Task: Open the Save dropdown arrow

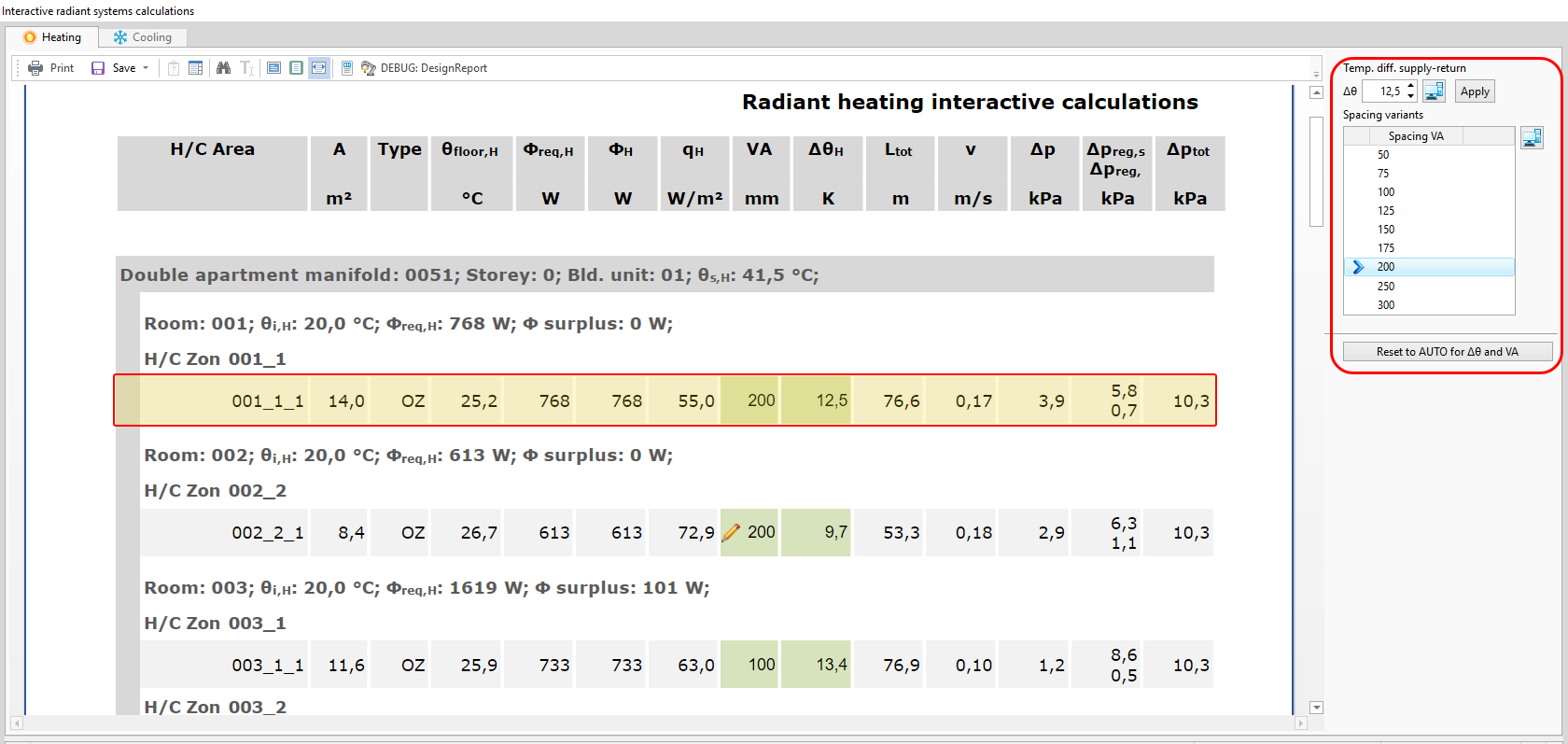Action: tap(146, 68)
